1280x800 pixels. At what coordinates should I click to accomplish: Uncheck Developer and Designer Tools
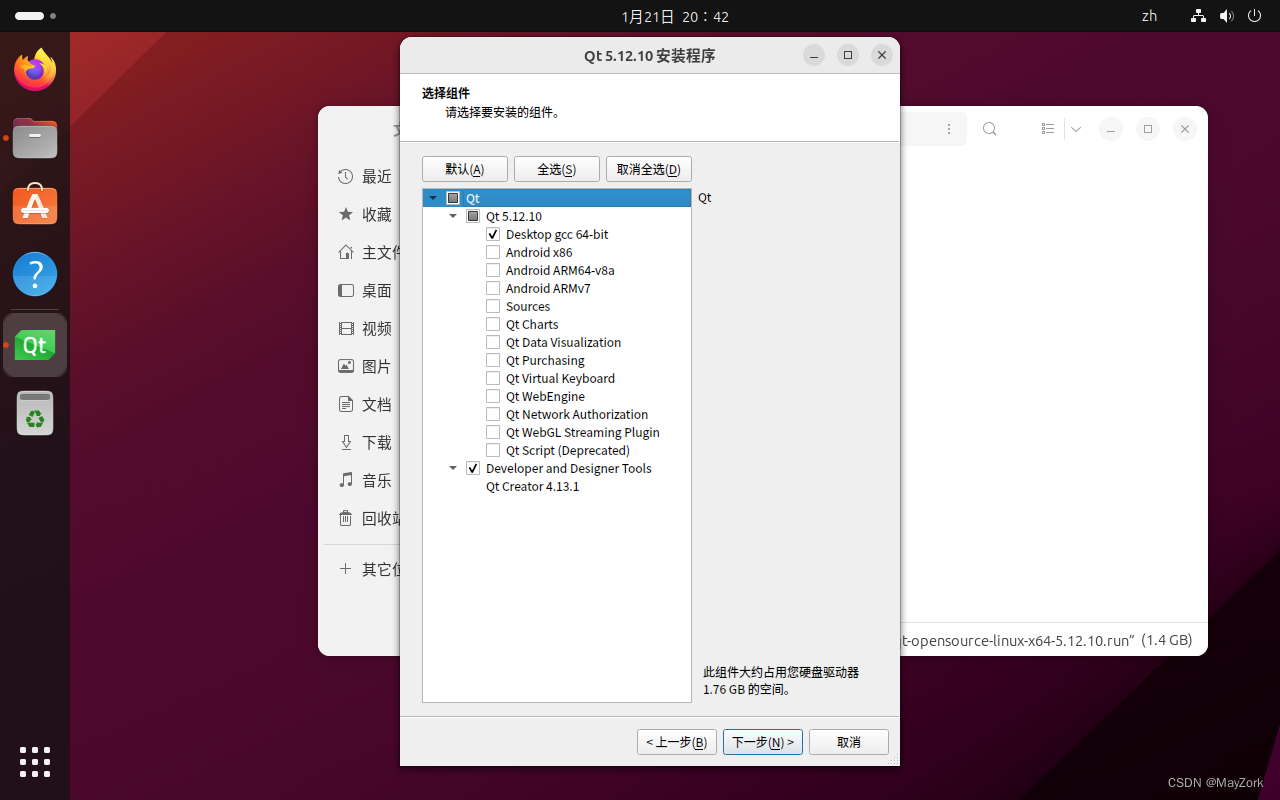473,469
